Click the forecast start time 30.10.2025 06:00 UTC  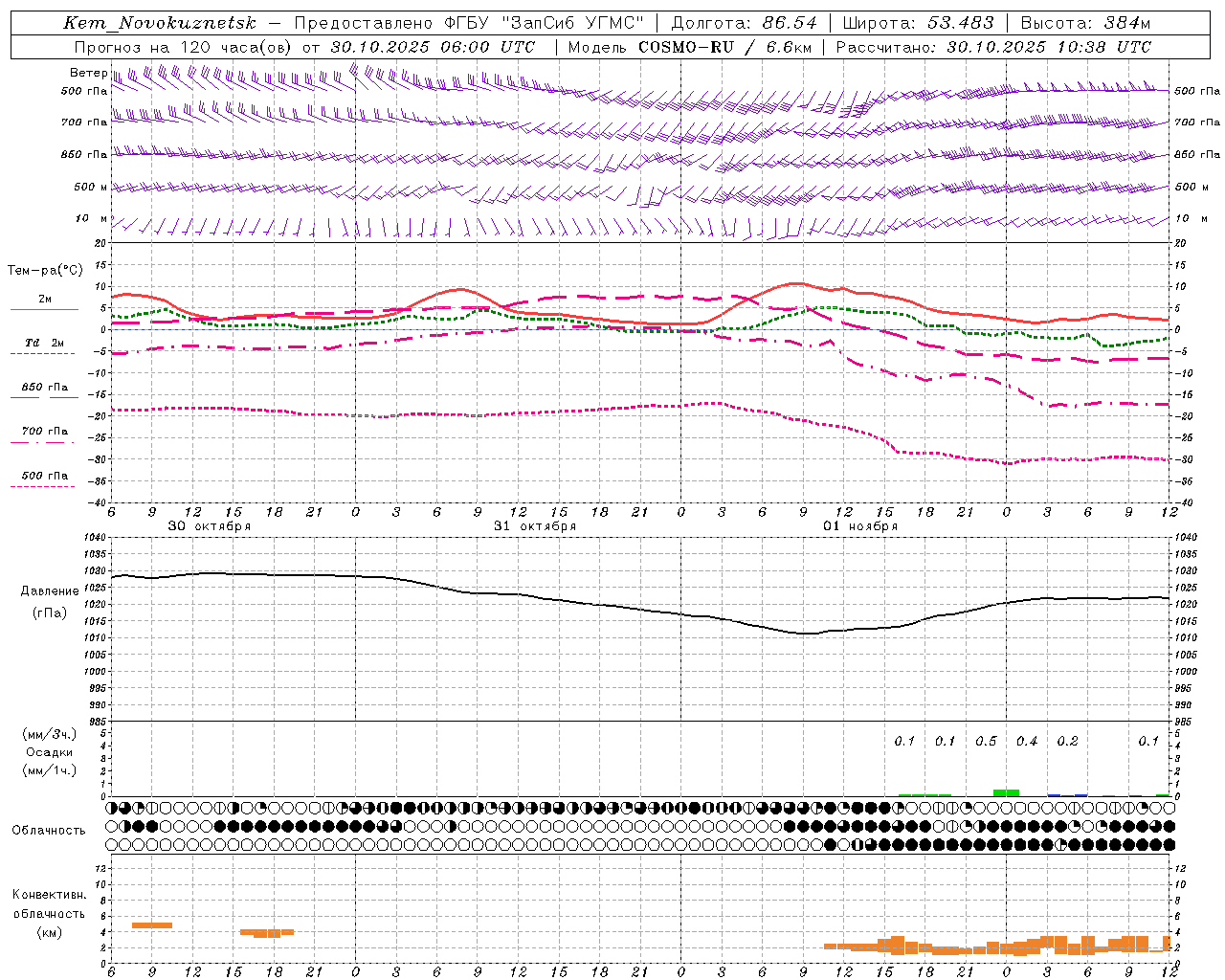point(433,47)
